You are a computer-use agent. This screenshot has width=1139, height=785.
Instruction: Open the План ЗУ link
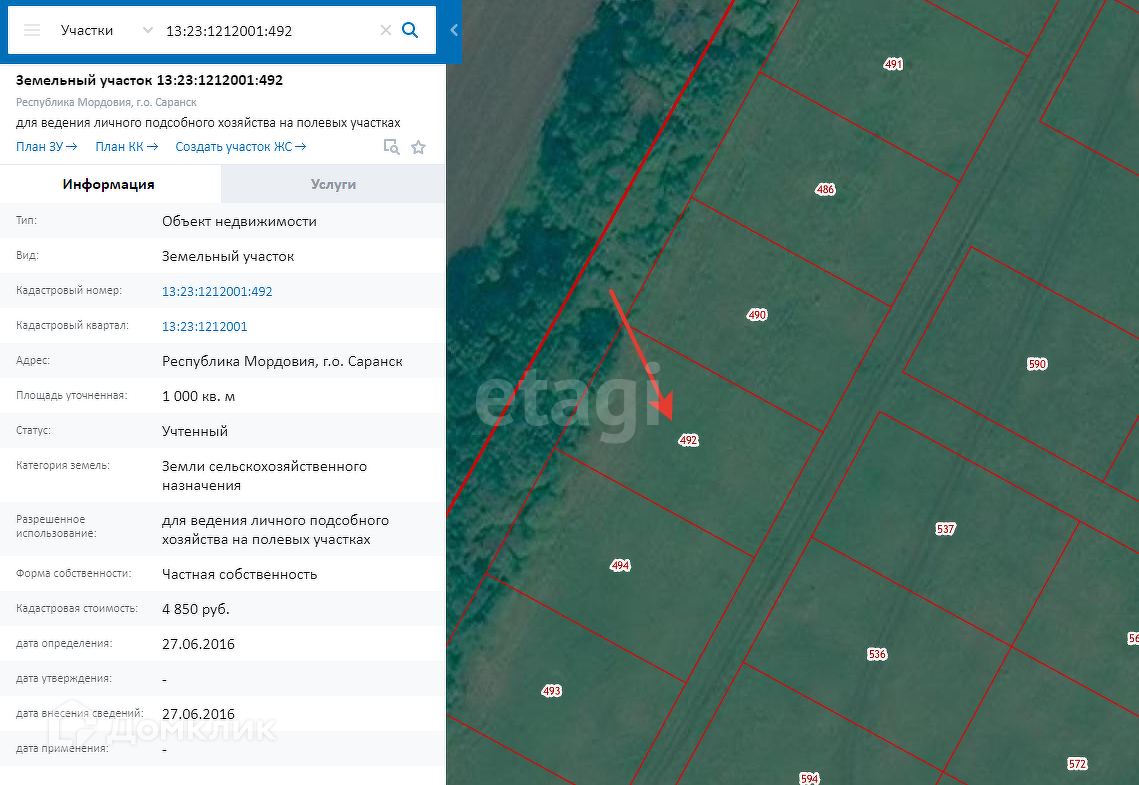point(46,147)
